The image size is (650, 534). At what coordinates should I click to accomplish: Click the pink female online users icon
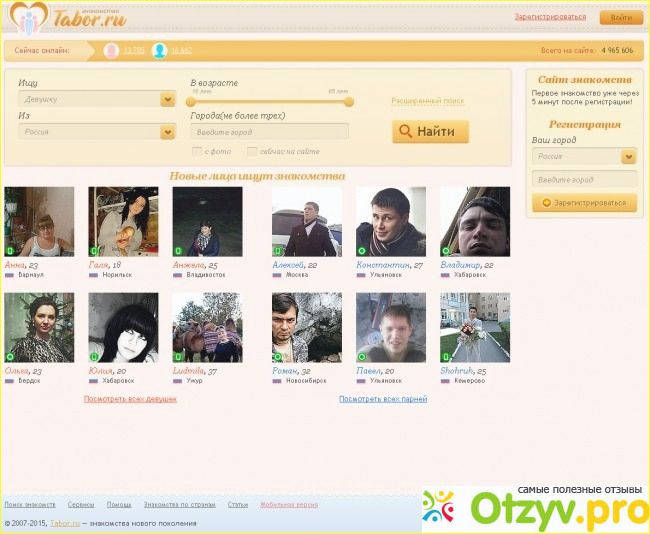[x=111, y=50]
